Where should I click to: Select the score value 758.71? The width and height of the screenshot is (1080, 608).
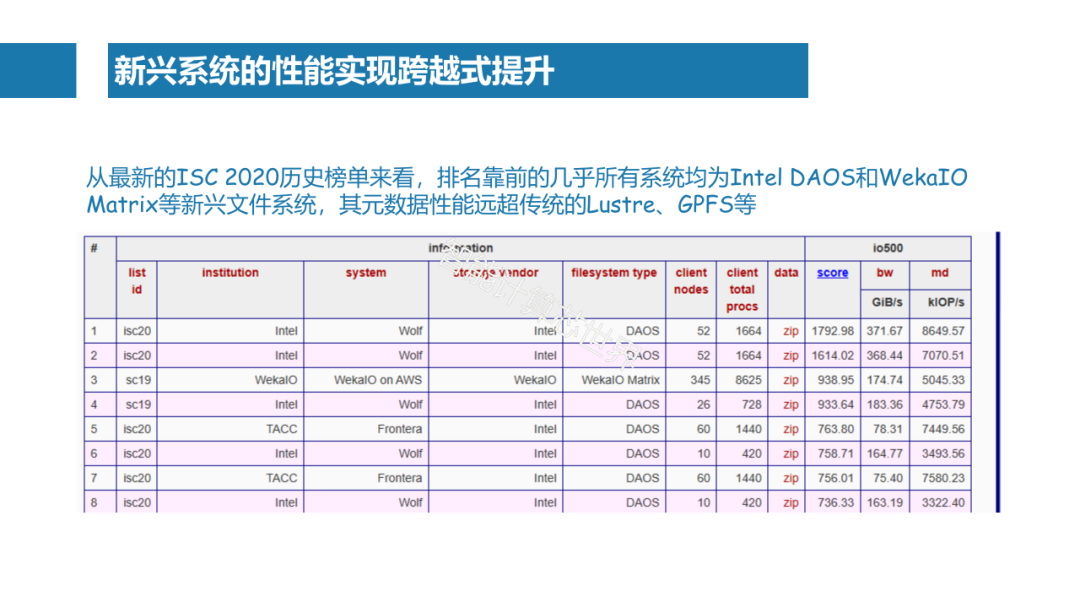835,454
